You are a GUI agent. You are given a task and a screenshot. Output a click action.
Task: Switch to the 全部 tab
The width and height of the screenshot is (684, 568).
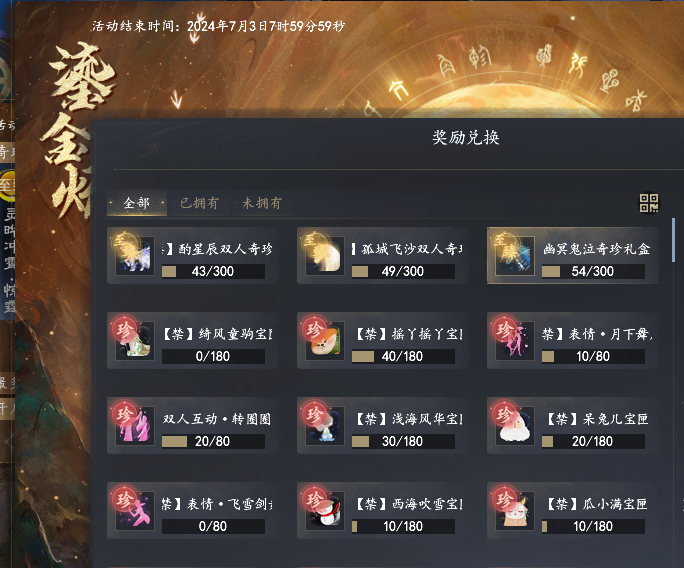coord(137,203)
